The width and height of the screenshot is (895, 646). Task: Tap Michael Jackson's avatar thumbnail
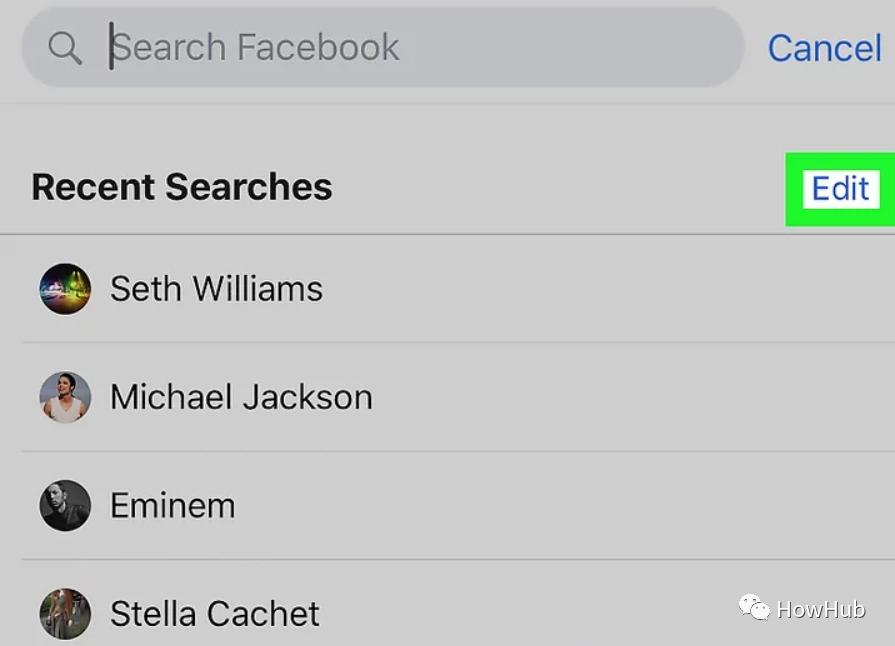point(65,397)
